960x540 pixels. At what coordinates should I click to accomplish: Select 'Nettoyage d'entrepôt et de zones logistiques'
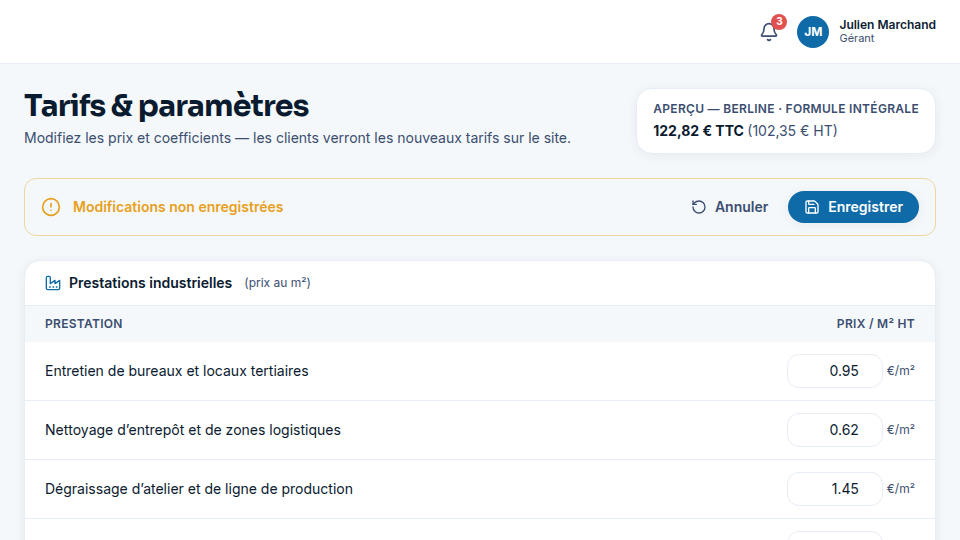480,430
